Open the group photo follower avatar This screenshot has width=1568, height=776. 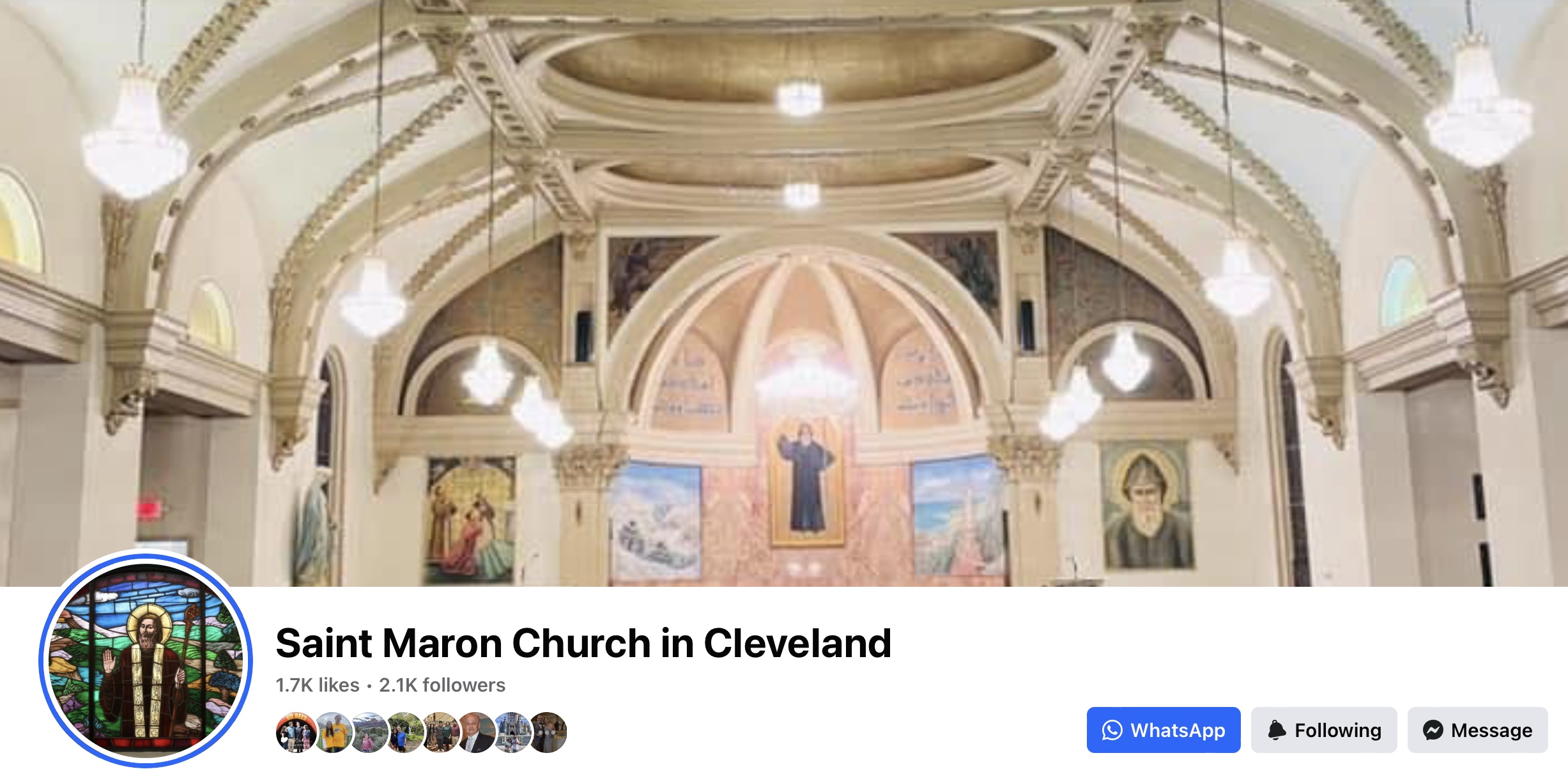point(440,732)
